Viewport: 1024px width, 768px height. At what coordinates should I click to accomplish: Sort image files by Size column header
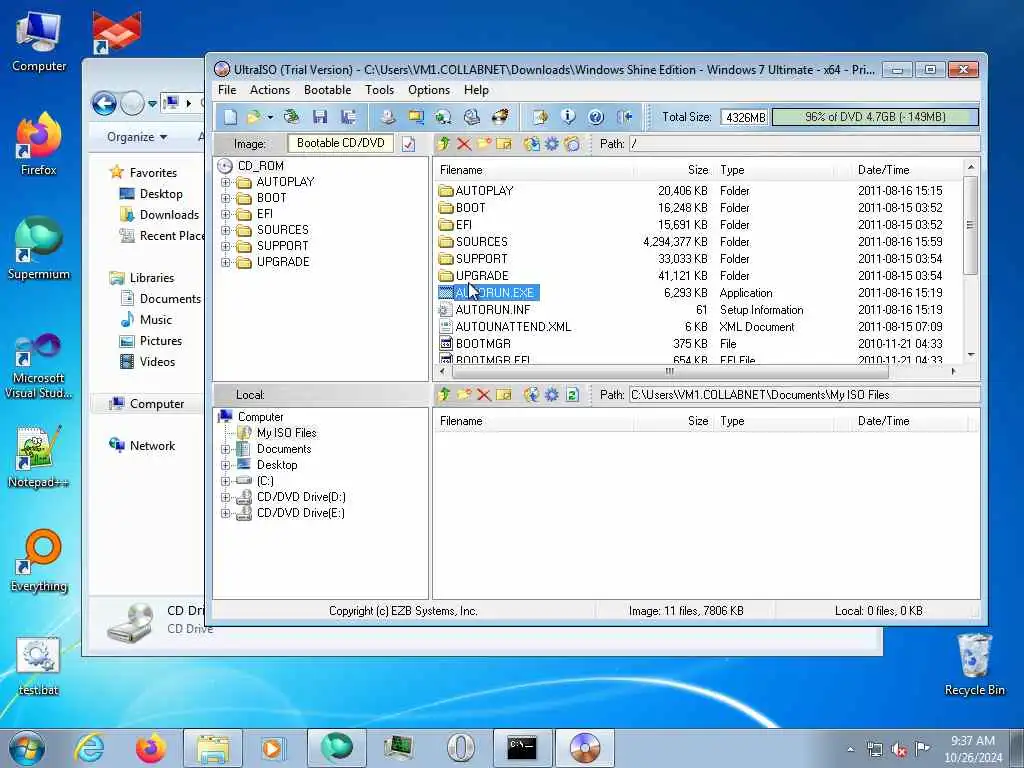pyautogui.click(x=674, y=170)
